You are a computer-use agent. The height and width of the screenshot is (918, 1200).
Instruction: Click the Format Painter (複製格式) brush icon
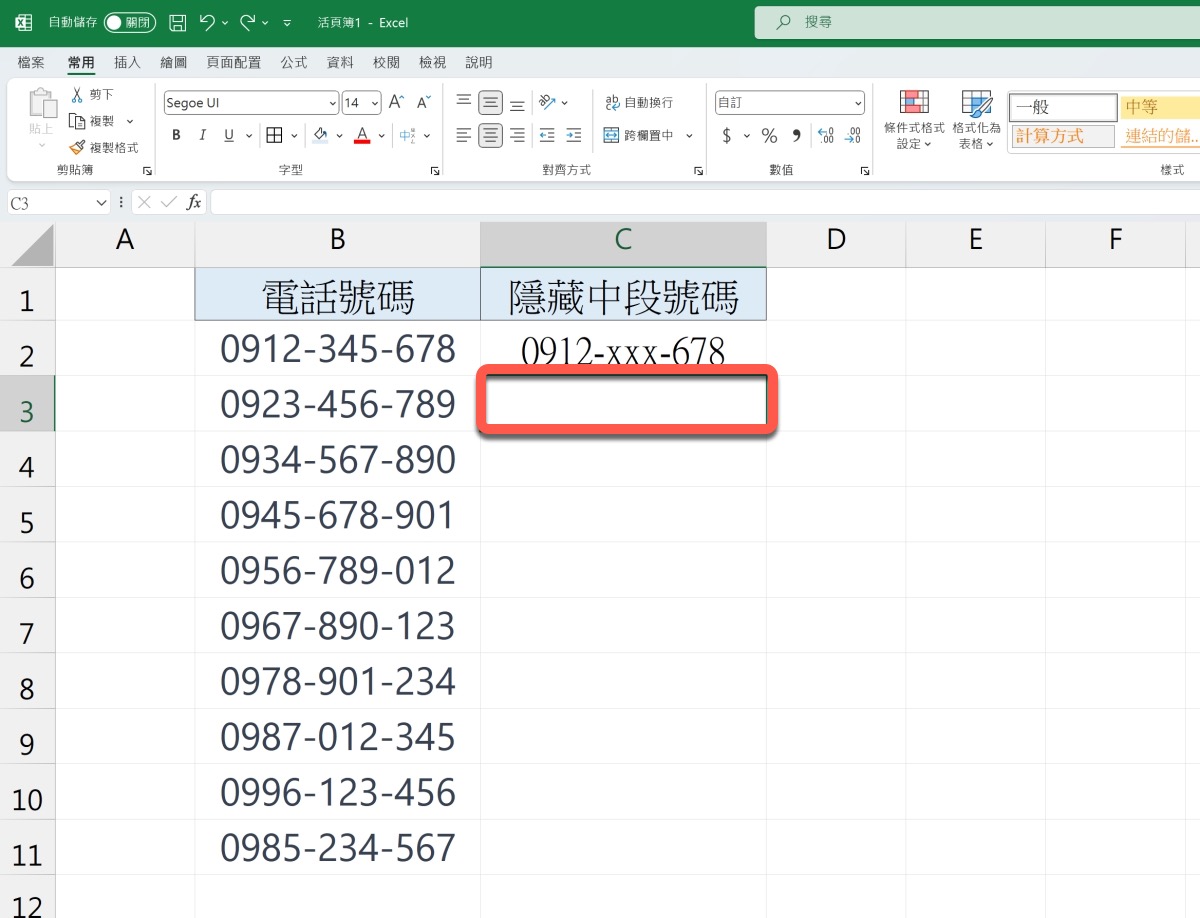point(77,147)
